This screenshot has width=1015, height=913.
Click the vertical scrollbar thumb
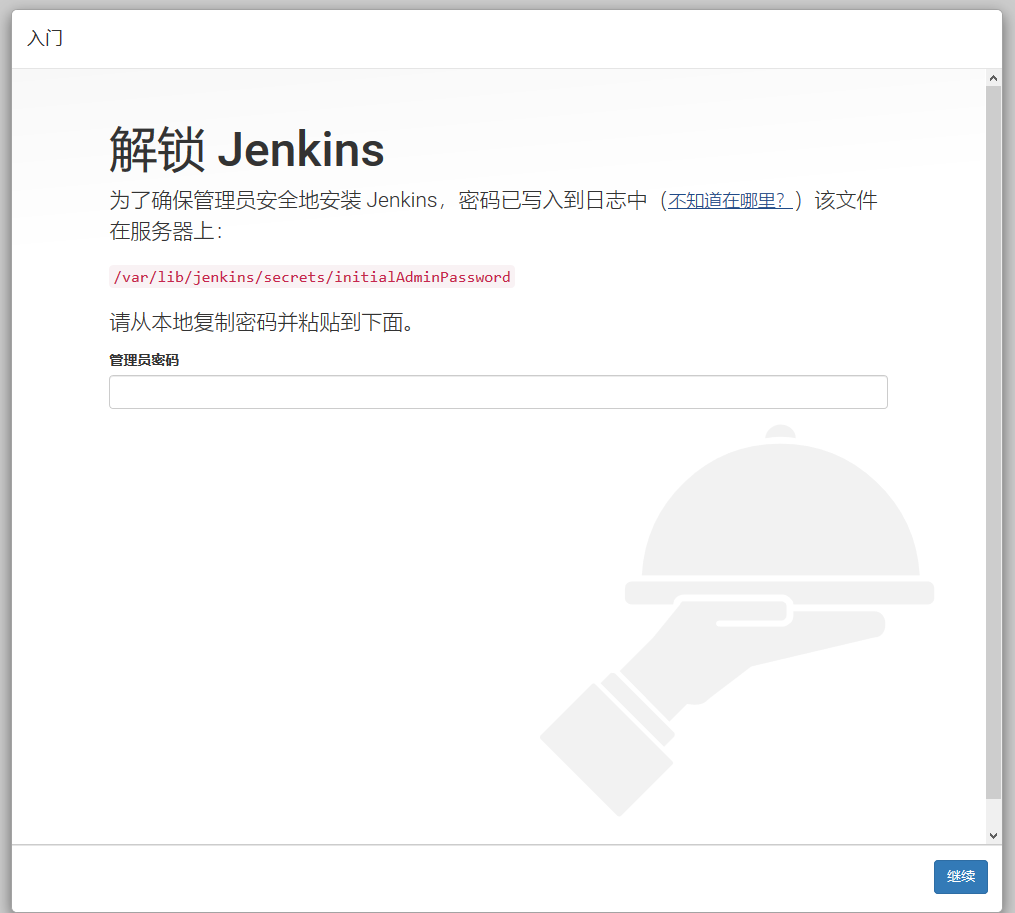tap(993, 442)
